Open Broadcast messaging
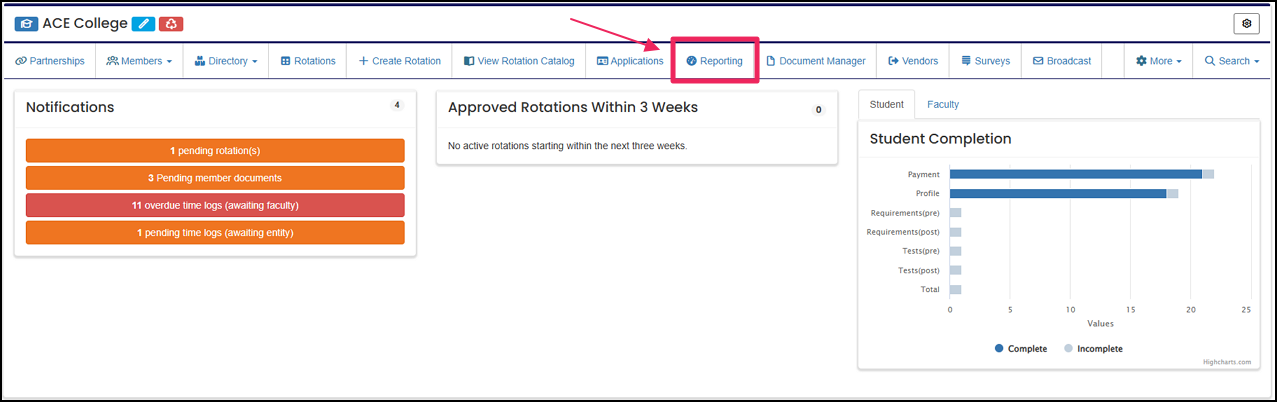Screen dimensions: 1277x402 coord(1062,61)
